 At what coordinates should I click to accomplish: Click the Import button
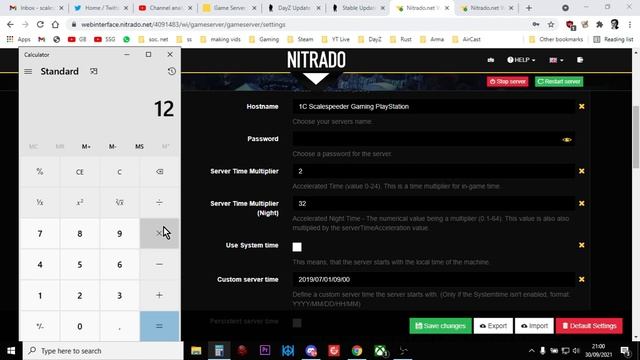tap(534, 326)
